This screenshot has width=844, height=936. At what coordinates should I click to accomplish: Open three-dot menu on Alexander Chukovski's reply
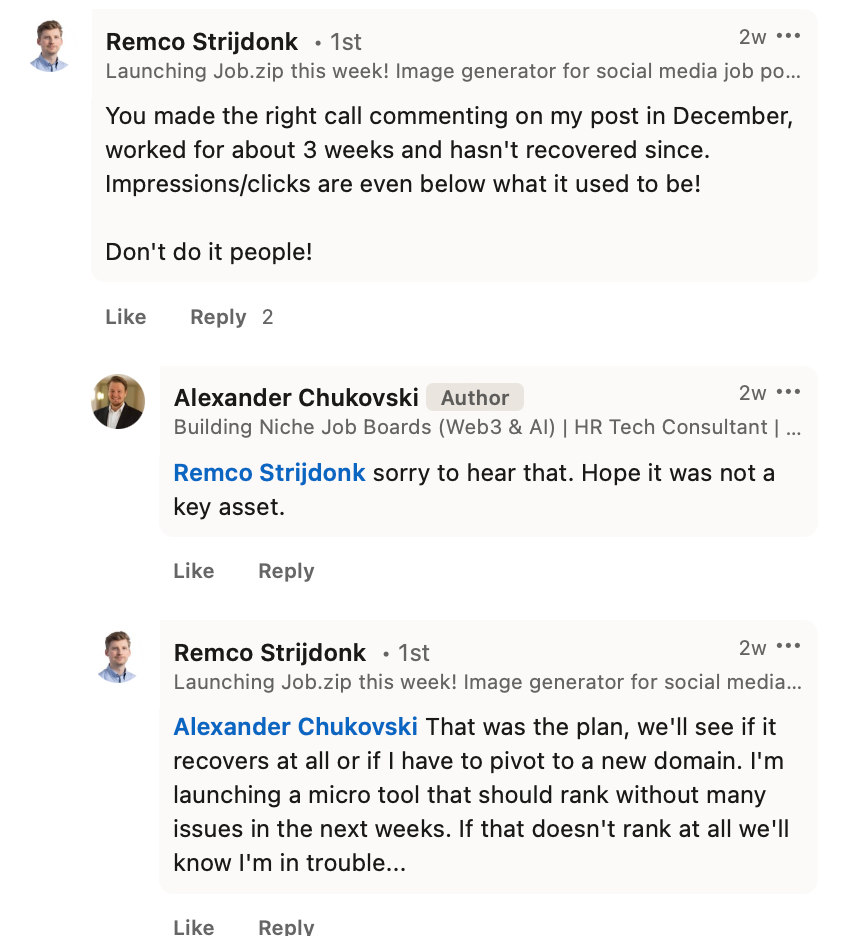pyautogui.click(x=789, y=392)
